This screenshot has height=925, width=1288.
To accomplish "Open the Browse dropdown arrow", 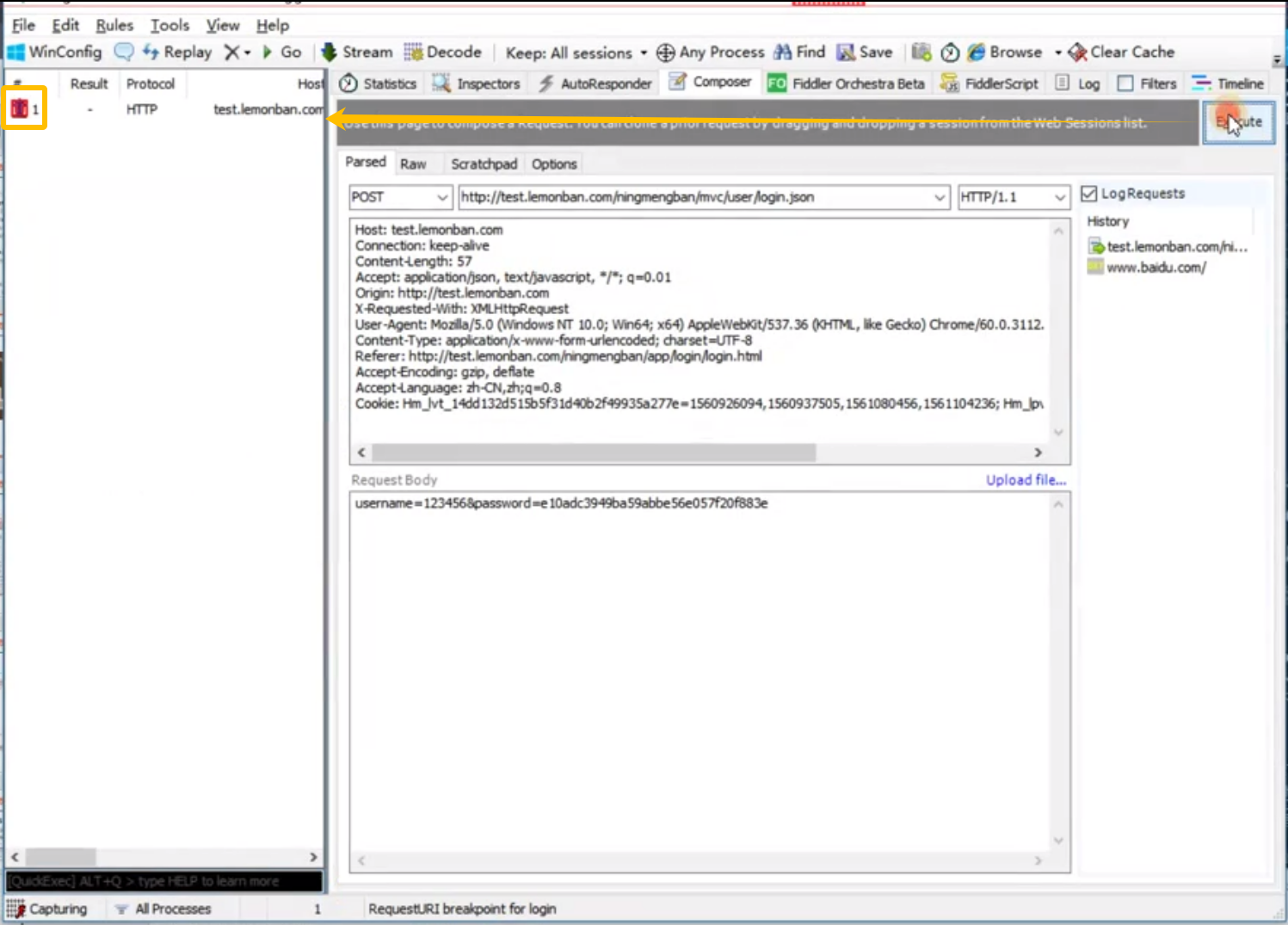I will click(x=1057, y=53).
